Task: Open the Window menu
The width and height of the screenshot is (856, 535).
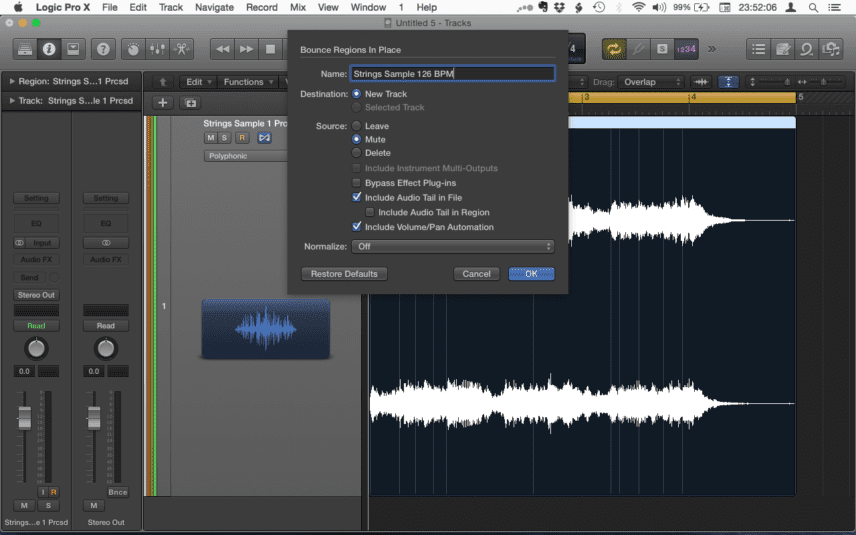Action: coord(368,7)
